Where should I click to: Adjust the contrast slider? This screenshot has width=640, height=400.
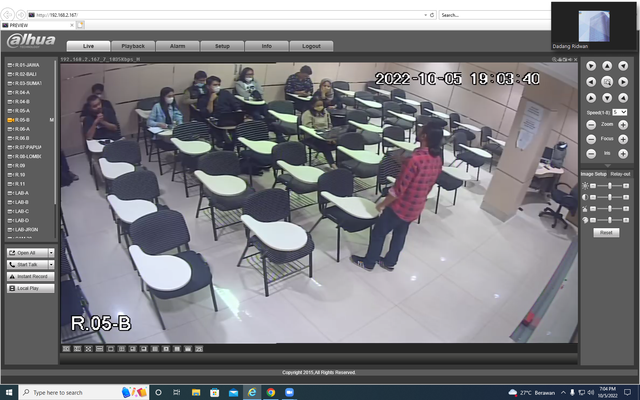(609, 197)
